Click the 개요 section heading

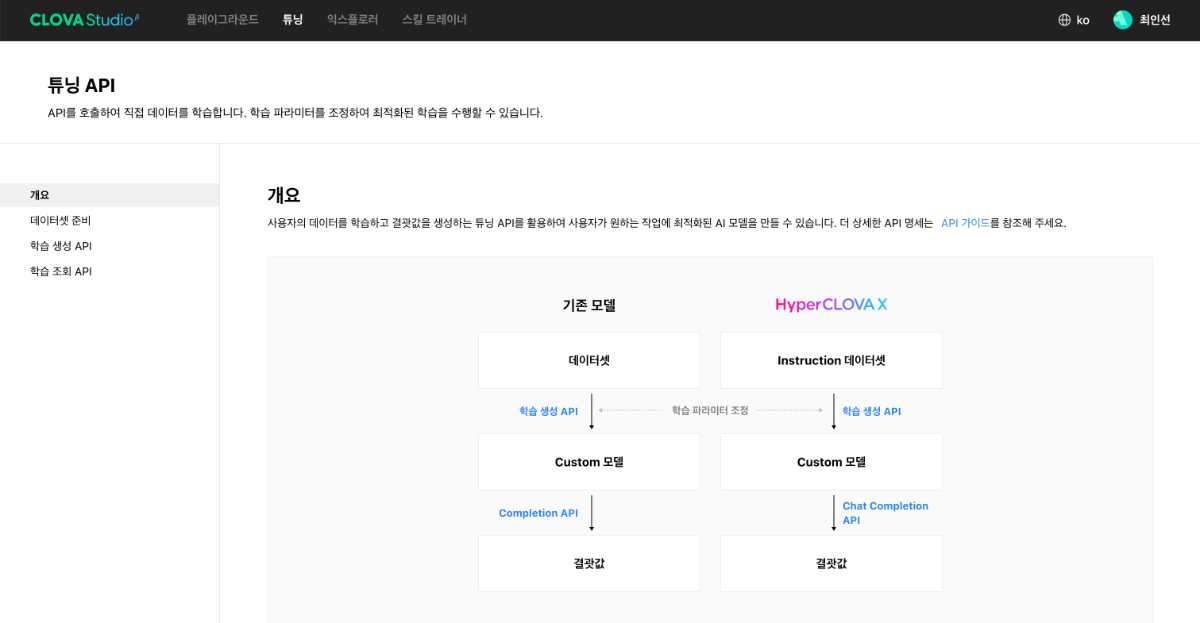(x=284, y=195)
